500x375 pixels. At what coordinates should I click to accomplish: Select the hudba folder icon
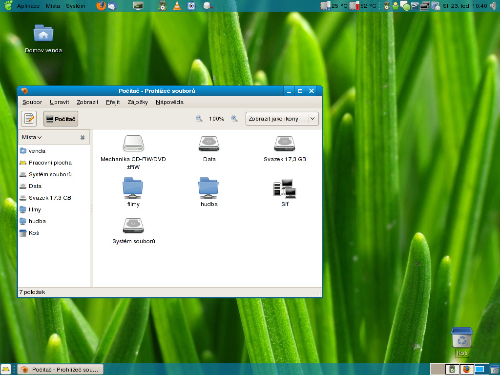pyautogui.click(x=209, y=188)
